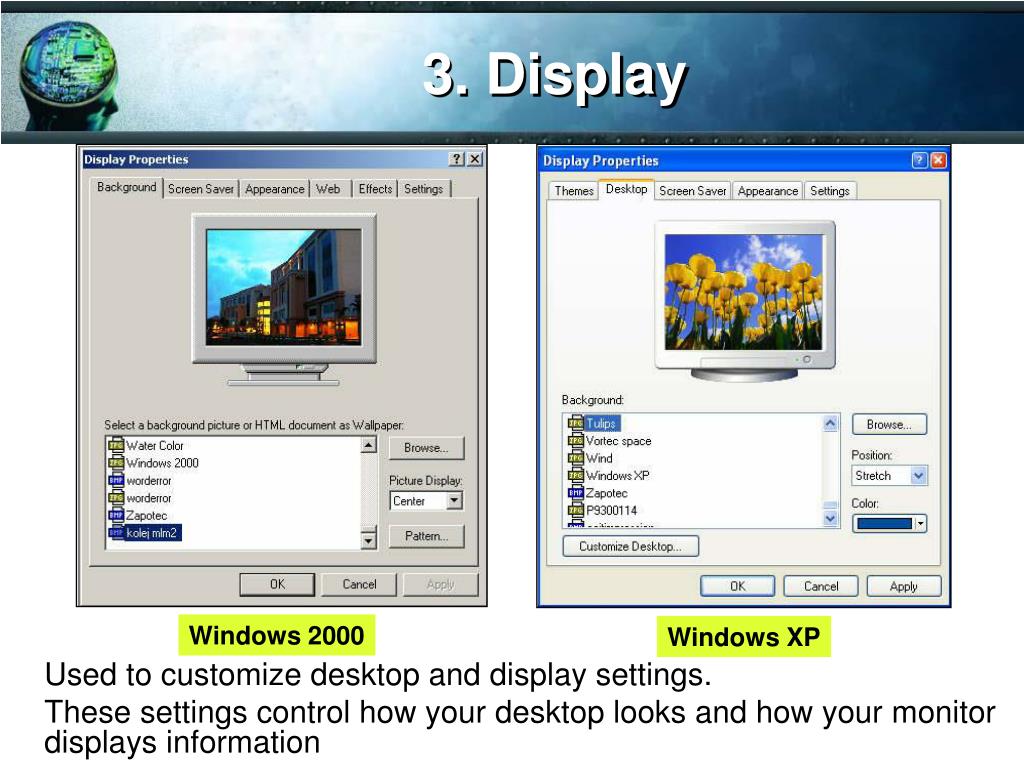Screen dimensions: 1024x768
Task: Click Browse button in Windows 2000 dialog
Action: click(426, 448)
